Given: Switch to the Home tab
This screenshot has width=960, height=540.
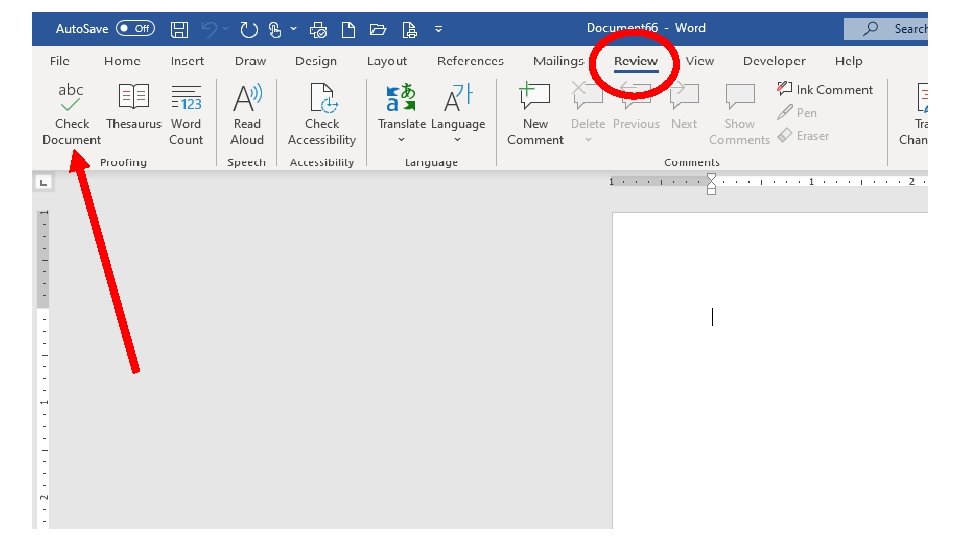Looking at the screenshot, I should 122,61.
